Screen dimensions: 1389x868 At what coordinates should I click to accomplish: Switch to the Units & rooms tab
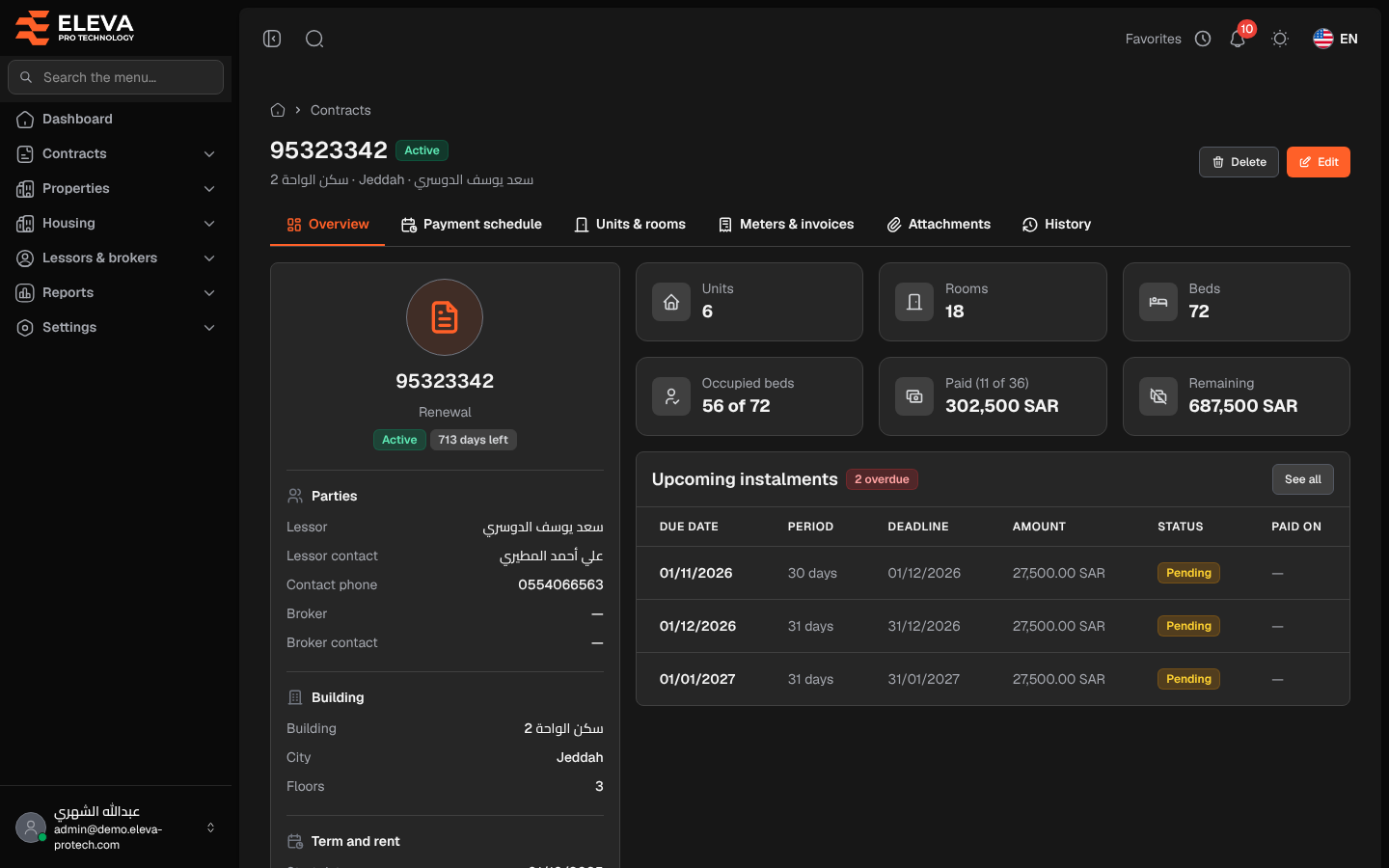click(x=630, y=225)
